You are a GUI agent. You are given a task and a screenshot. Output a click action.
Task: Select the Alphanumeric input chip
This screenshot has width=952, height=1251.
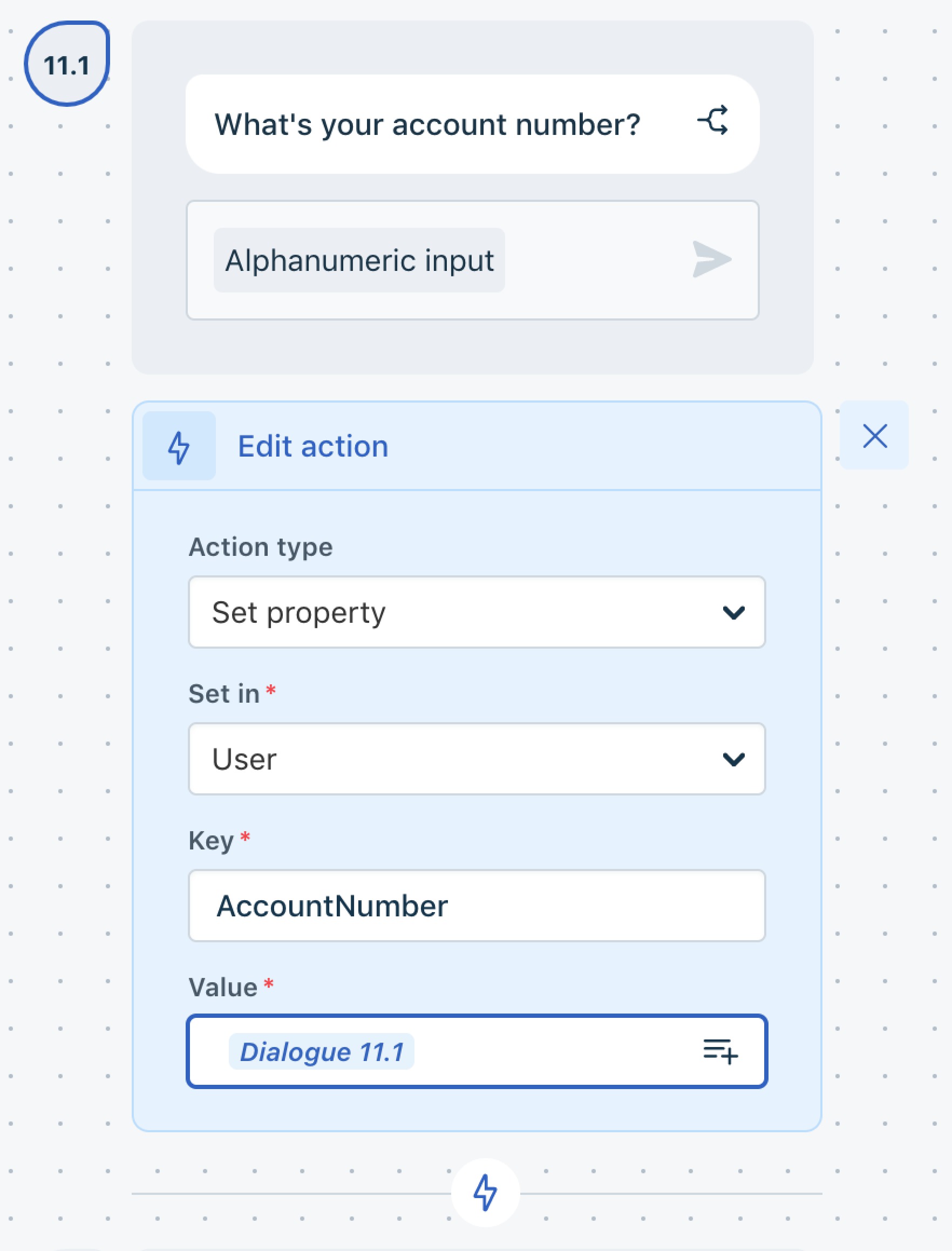pos(359,260)
